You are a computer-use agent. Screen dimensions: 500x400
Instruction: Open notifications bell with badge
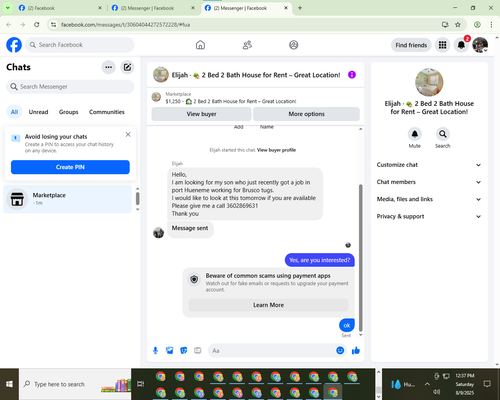[461, 45]
